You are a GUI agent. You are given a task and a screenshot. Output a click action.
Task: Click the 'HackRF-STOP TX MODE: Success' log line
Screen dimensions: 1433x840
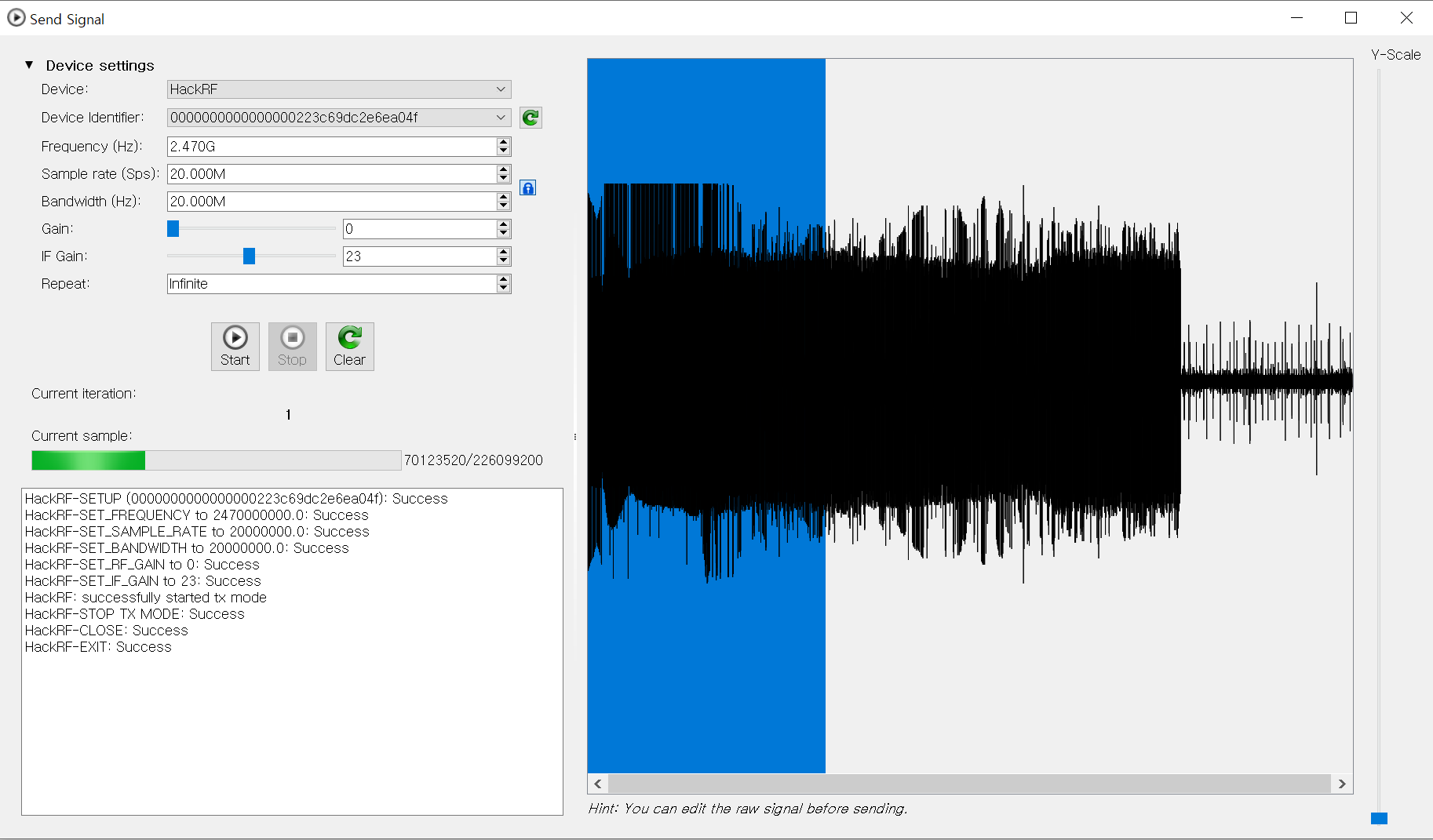click(x=135, y=614)
